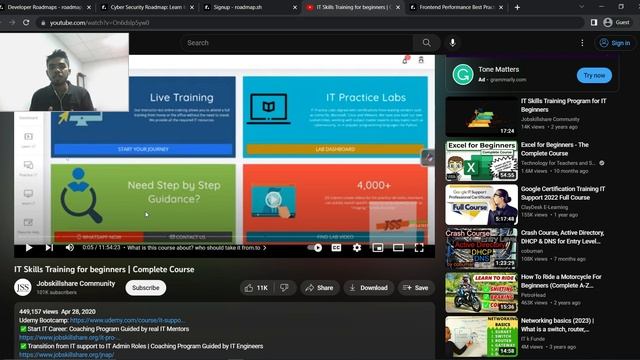Focus the YouTube search field

point(297,43)
